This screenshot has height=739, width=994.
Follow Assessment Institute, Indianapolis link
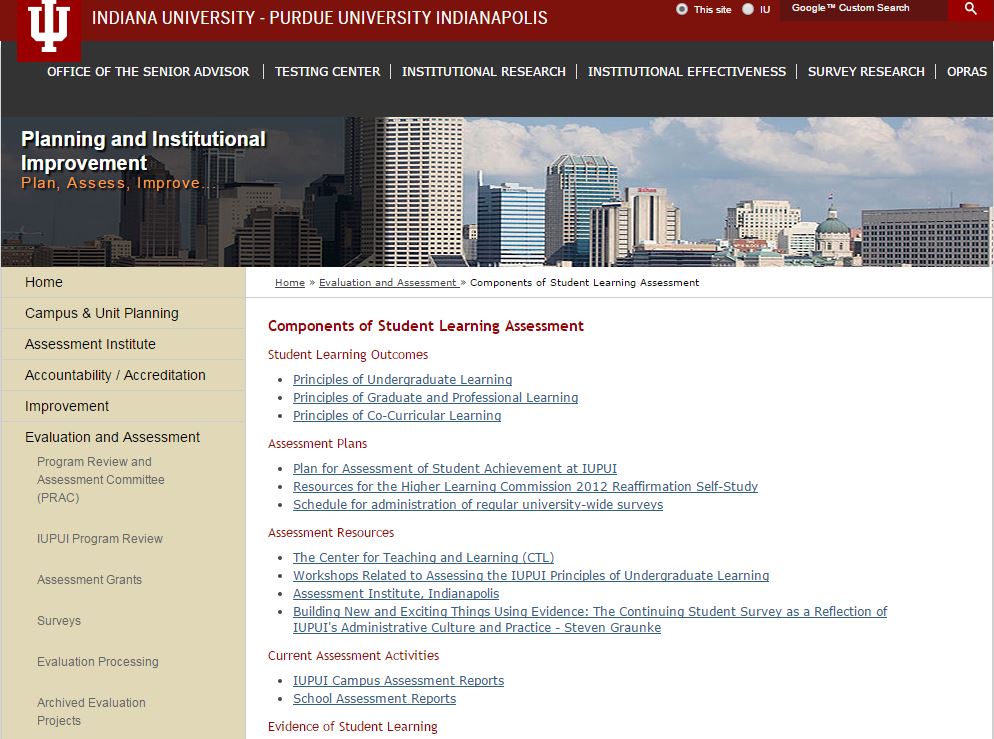tap(396, 594)
